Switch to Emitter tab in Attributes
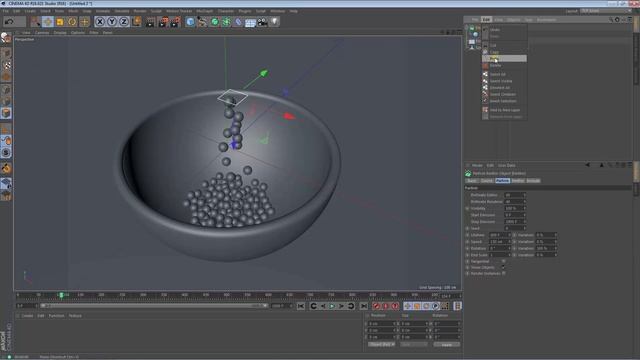 (x=518, y=180)
